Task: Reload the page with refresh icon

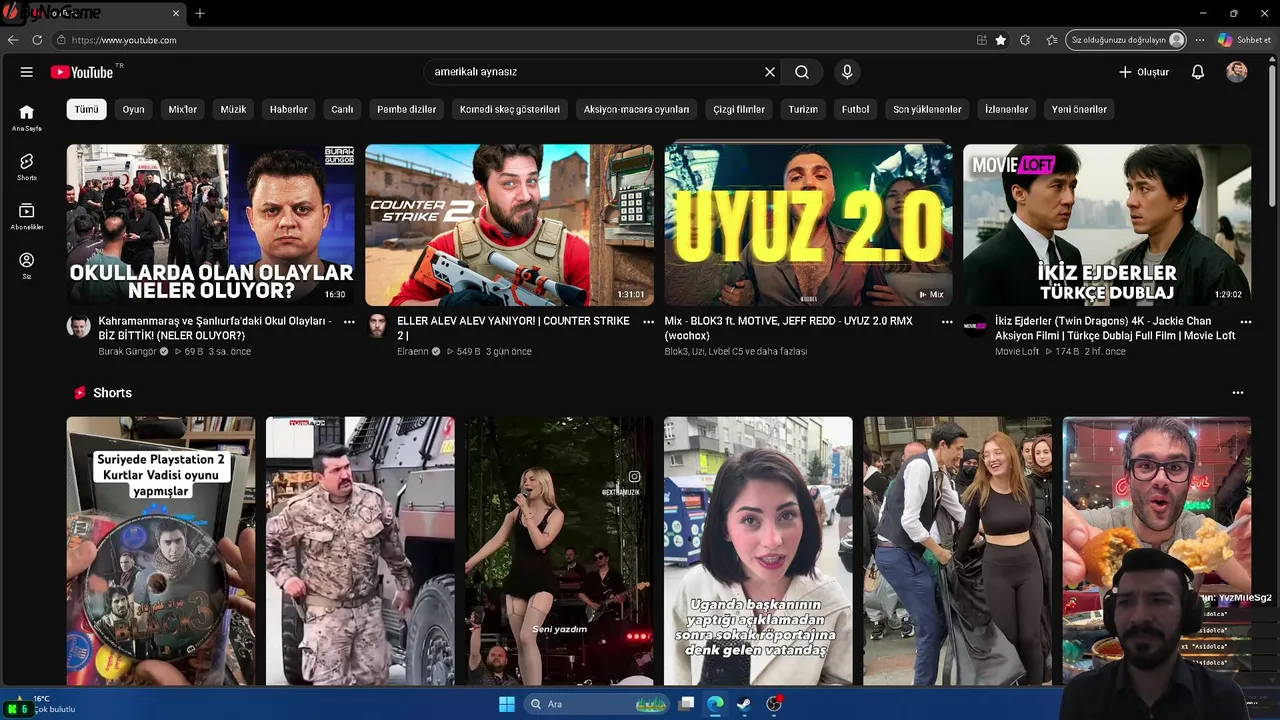Action: click(37, 40)
